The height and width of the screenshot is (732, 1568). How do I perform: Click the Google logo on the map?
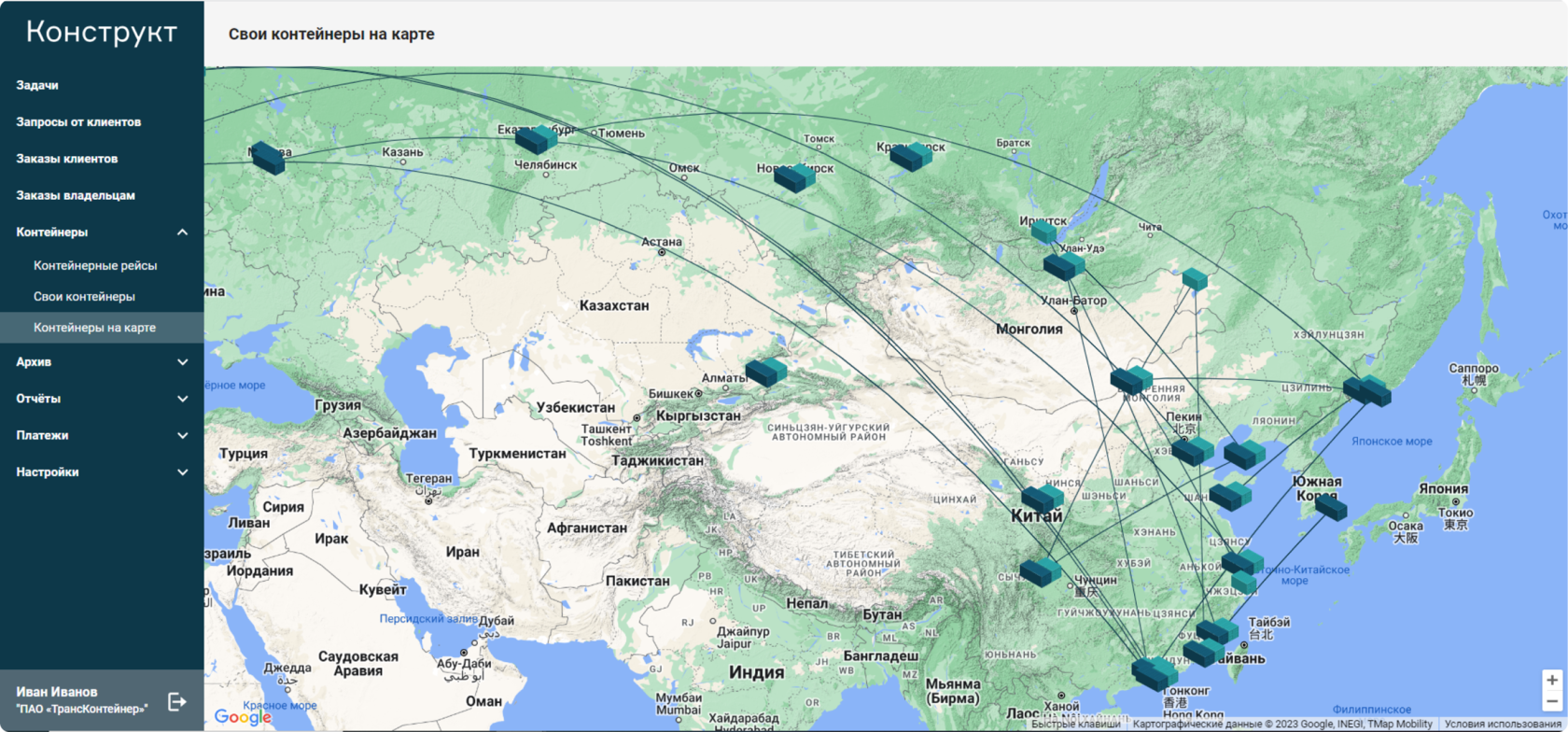242,716
